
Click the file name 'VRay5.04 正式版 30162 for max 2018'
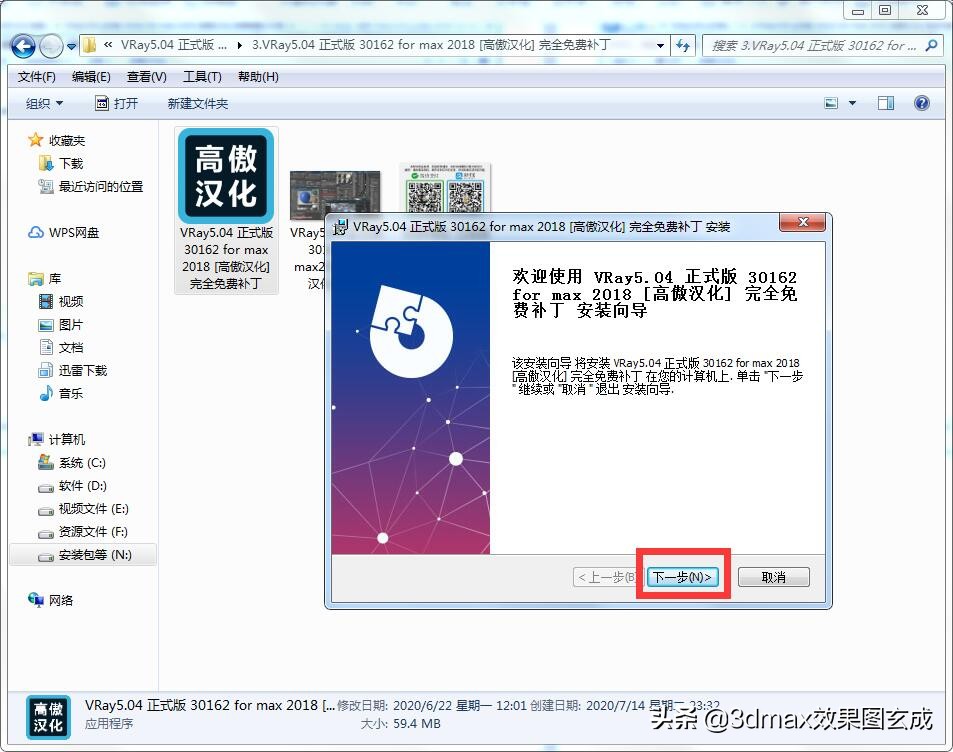[x=226, y=258]
